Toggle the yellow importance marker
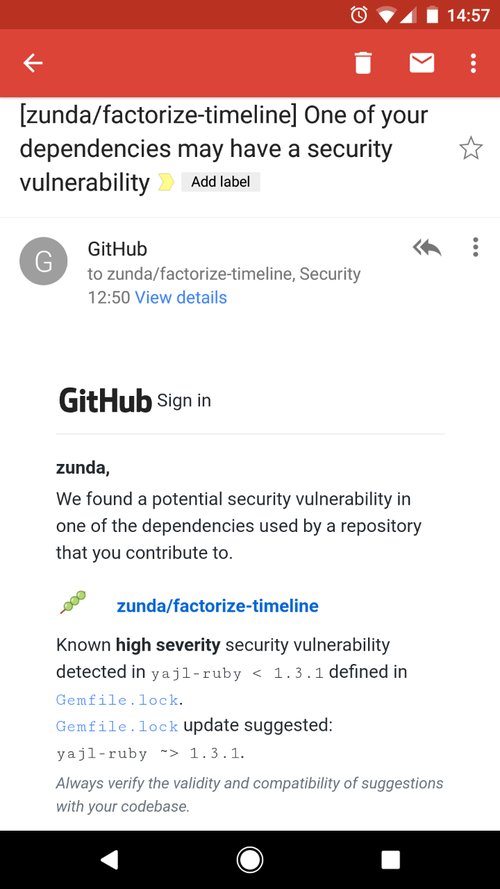 pyautogui.click(x=166, y=182)
